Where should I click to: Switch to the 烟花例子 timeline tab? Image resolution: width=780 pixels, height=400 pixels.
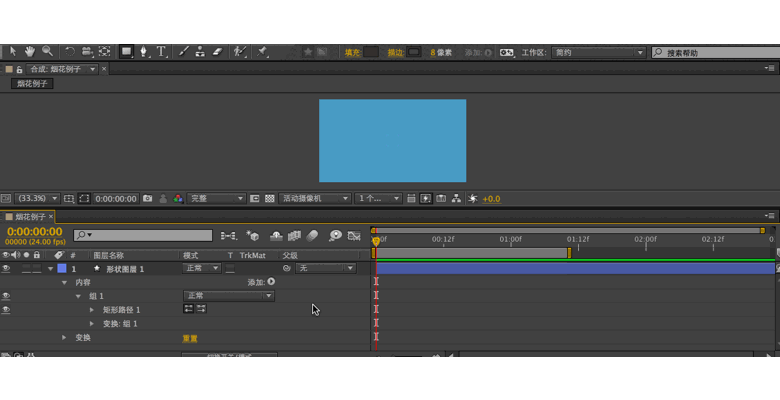pos(32,216)
